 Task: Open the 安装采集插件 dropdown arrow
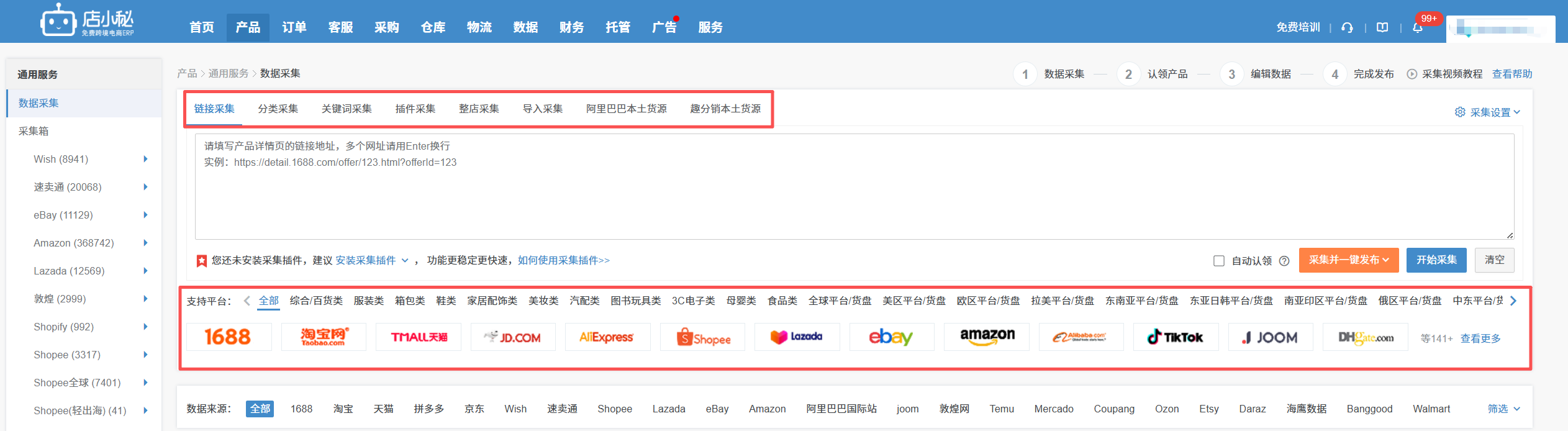tap(405, 260)
